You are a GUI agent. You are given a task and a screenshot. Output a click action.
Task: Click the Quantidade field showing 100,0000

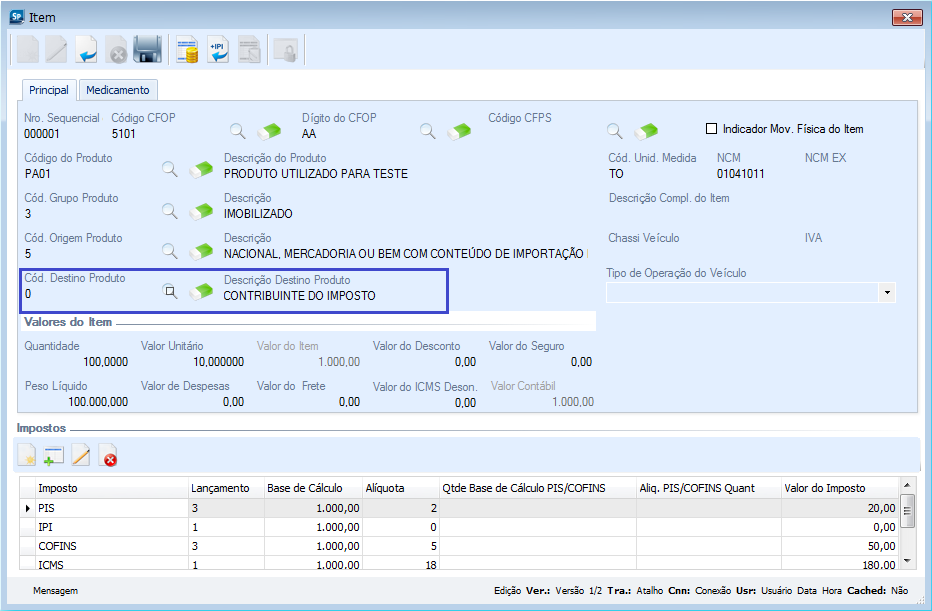coord(77,362)
